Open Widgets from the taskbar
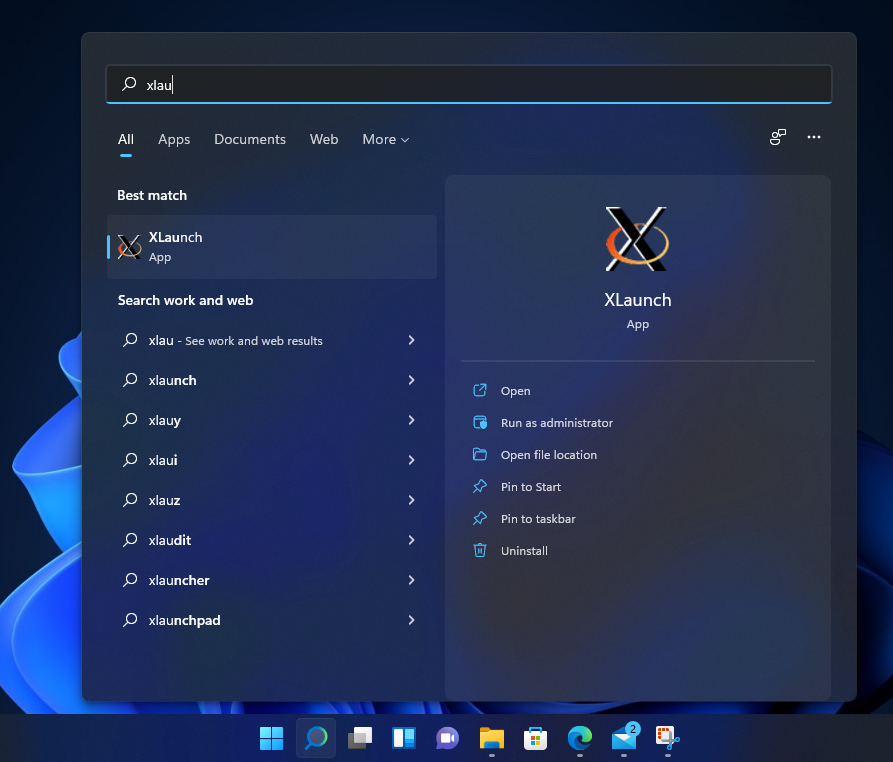Screen dimensions: 893x762 404,738
